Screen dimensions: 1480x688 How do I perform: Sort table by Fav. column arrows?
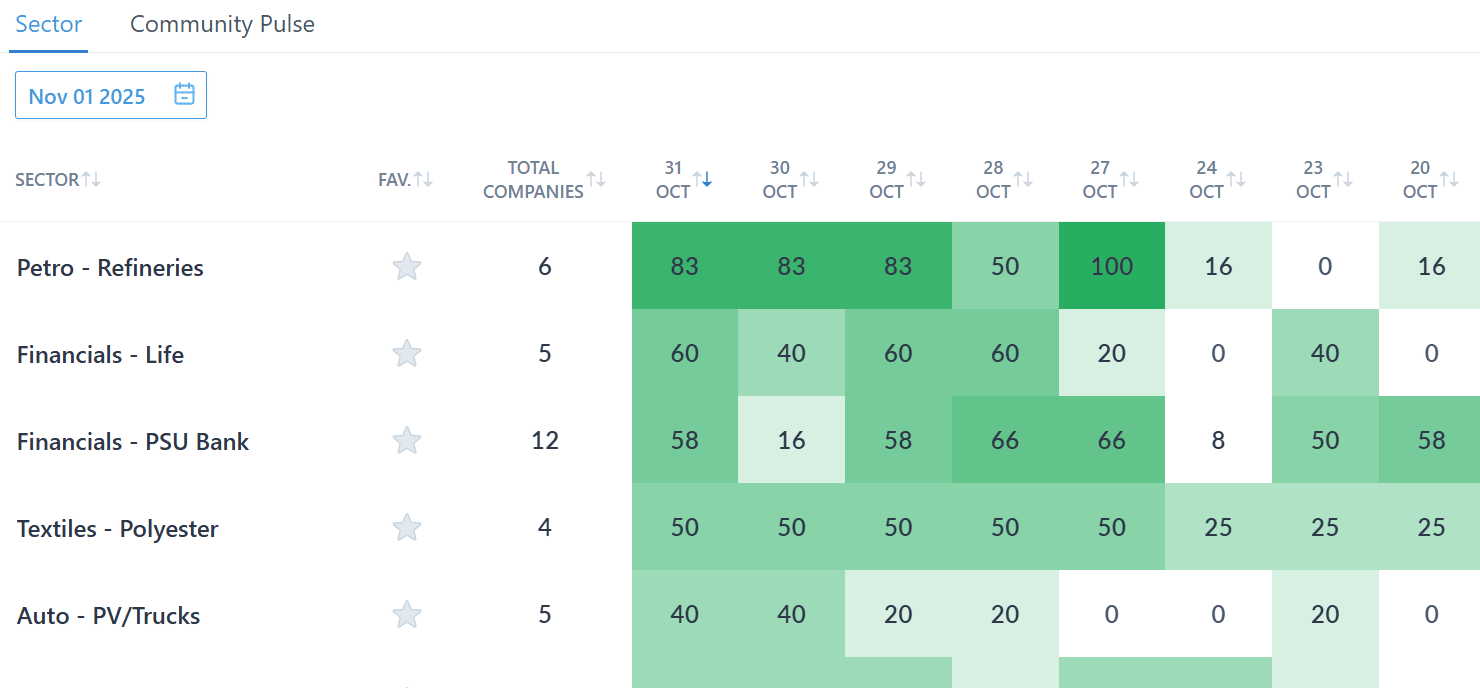tap(423, 179)
